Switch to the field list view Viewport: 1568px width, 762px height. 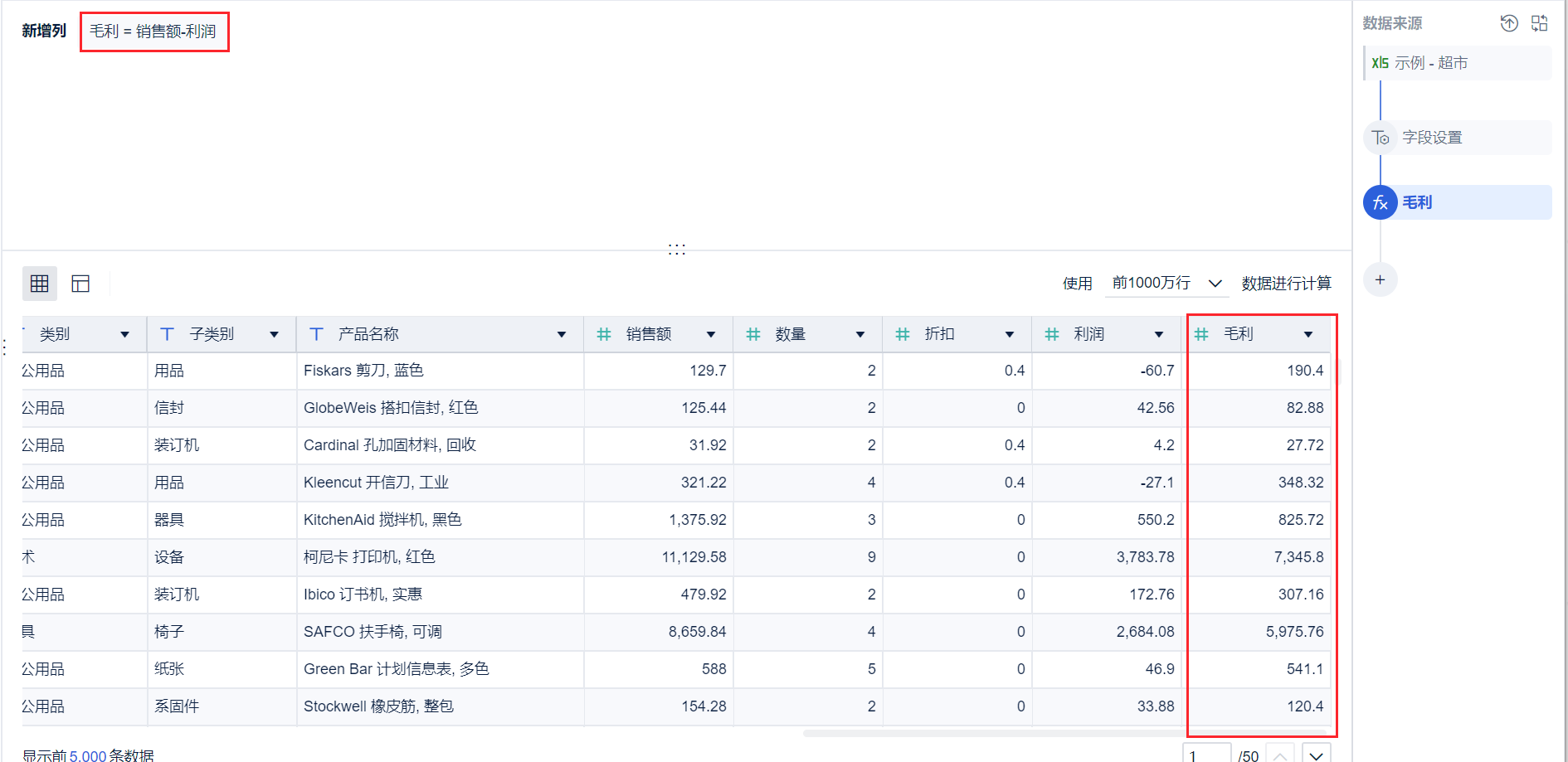[x=80, y=284]
